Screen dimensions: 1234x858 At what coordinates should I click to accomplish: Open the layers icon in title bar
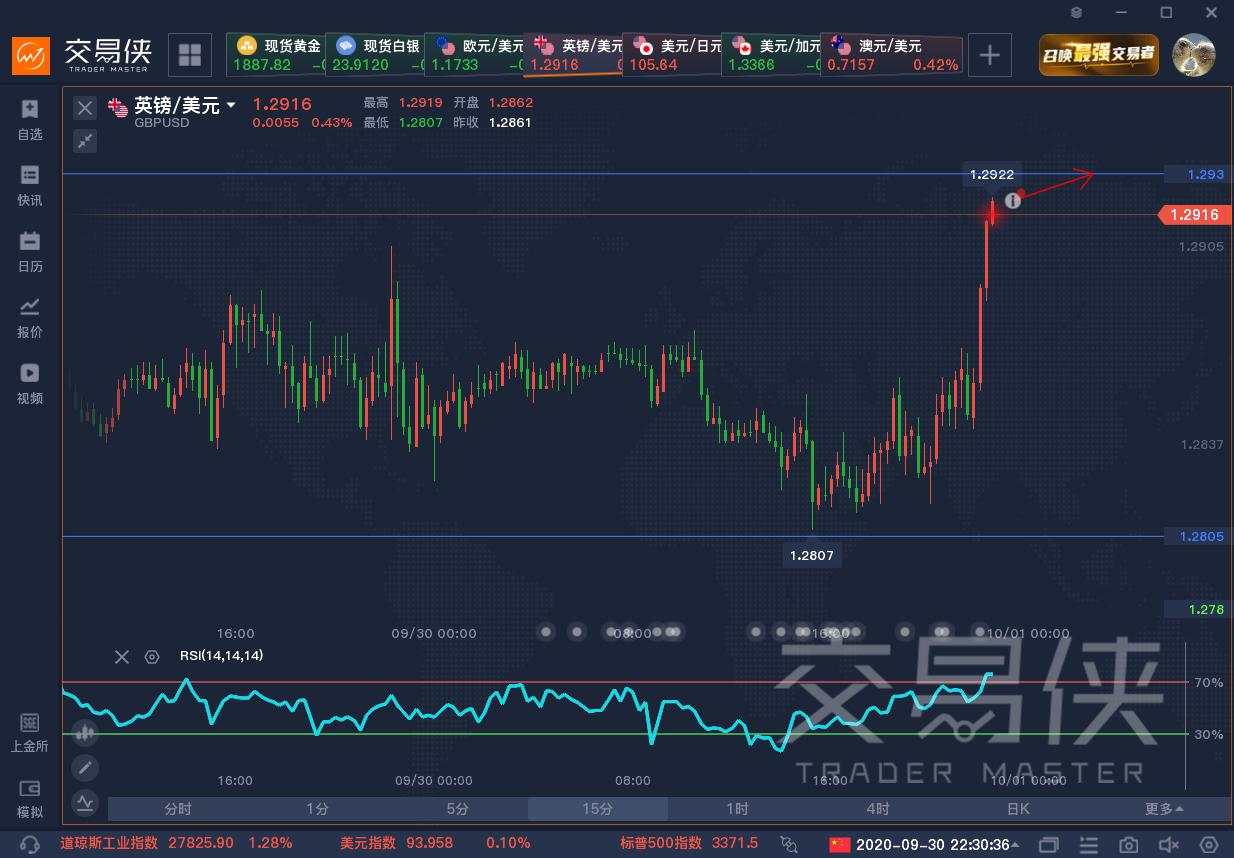[1076, 13]
